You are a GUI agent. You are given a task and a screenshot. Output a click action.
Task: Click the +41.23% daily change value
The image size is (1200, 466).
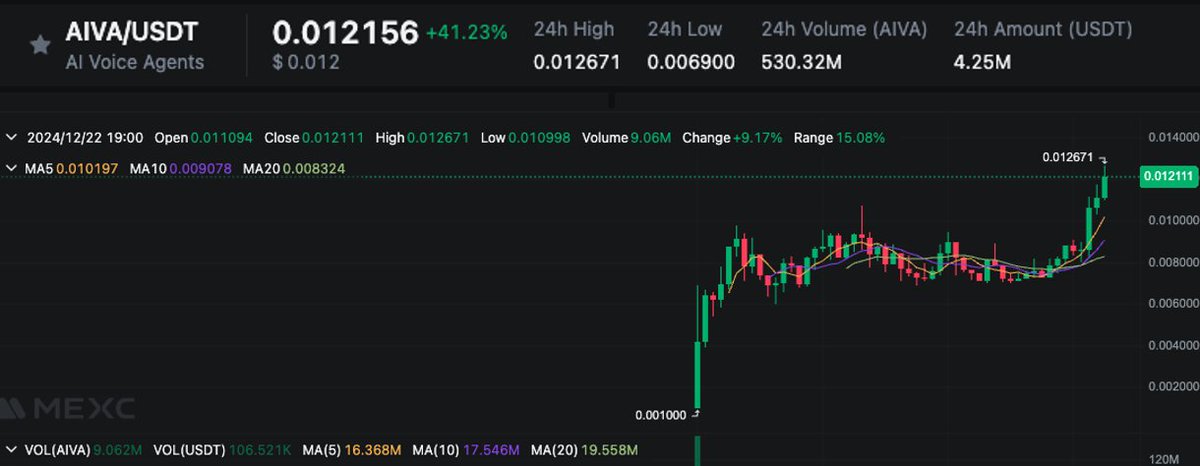click(x=467, y=32)
